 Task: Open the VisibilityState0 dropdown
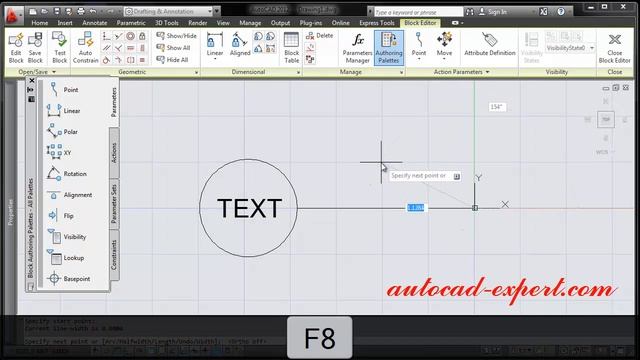point(591,48)
